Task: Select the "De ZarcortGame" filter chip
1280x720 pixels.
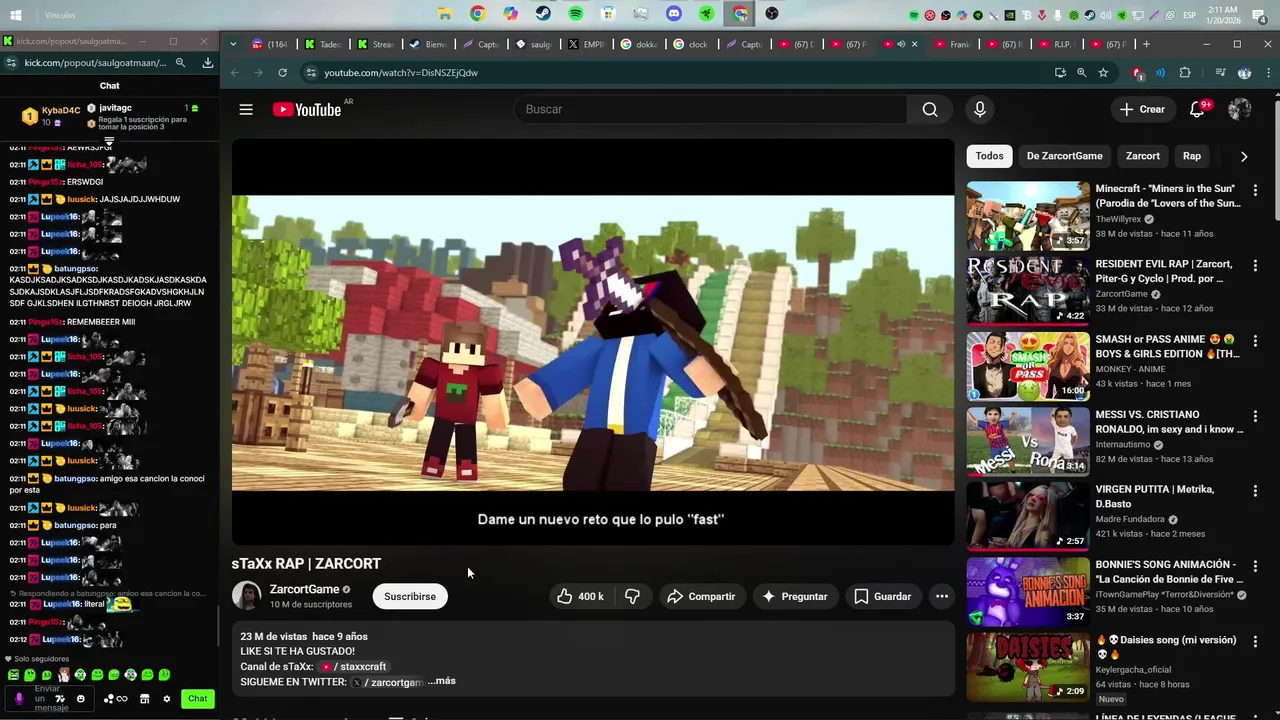Action: click(x=1064, y=156)
